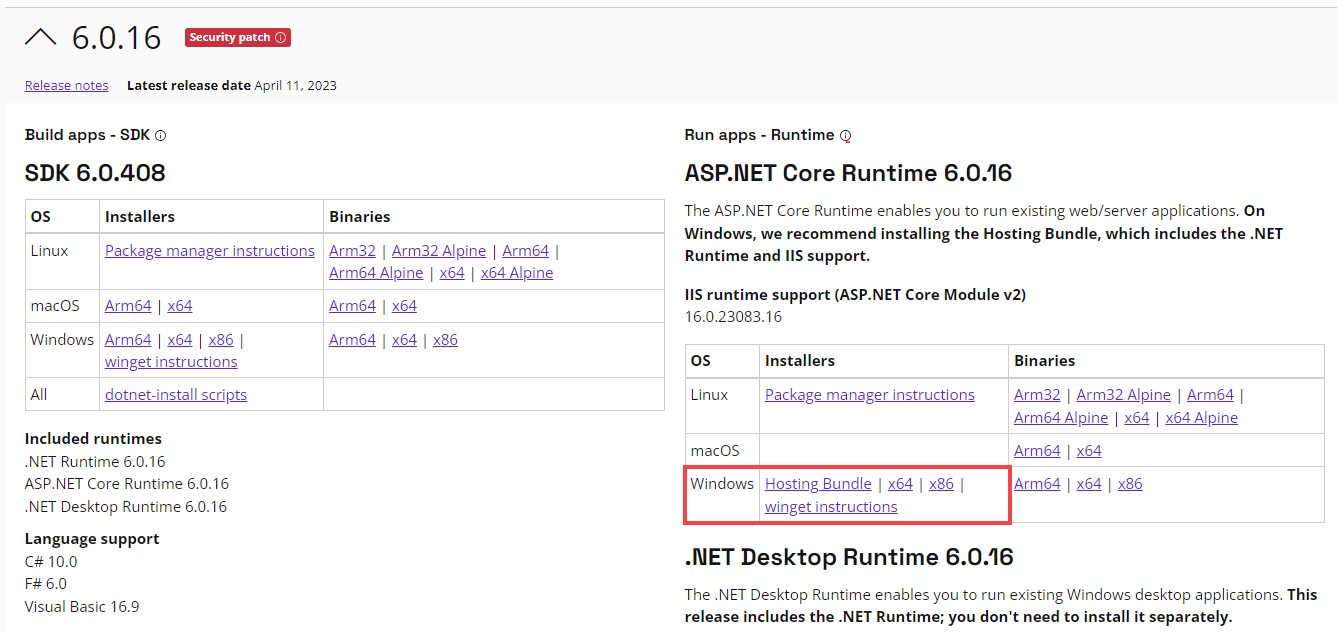Download ASP.NET Runtime Linux x64 binary

1137,418
